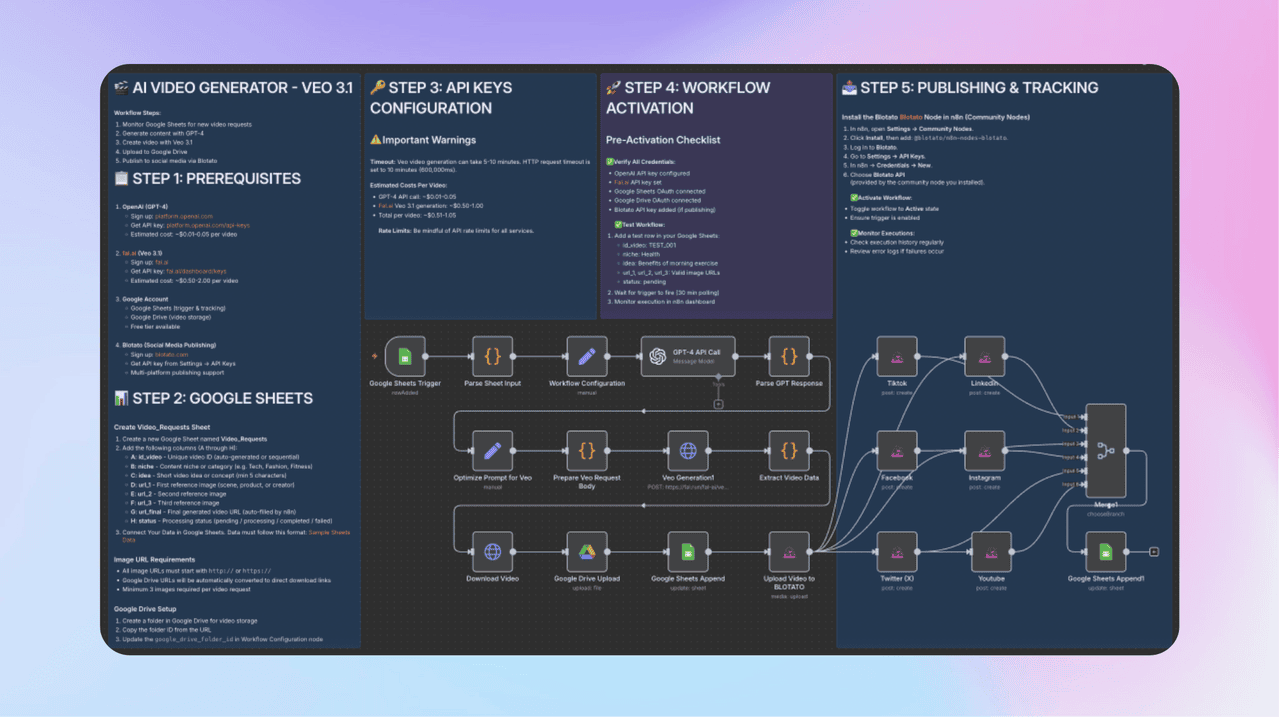
Task: Open the Google Drive Upload node
Action: (586, 551)
